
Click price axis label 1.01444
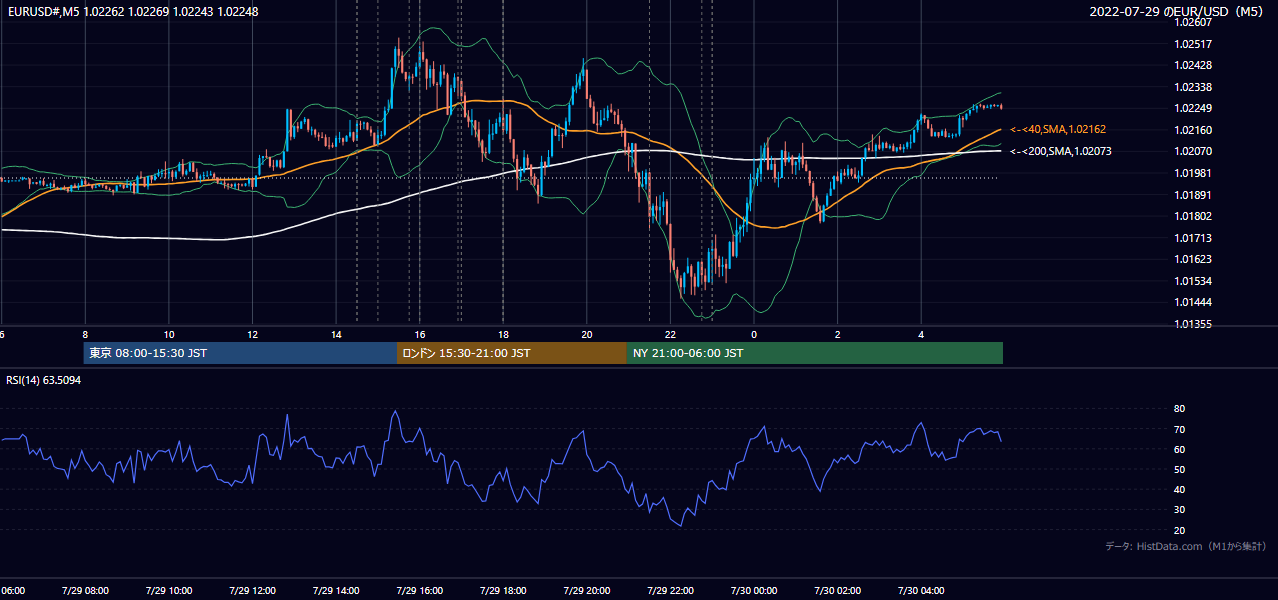[1194, 302]
